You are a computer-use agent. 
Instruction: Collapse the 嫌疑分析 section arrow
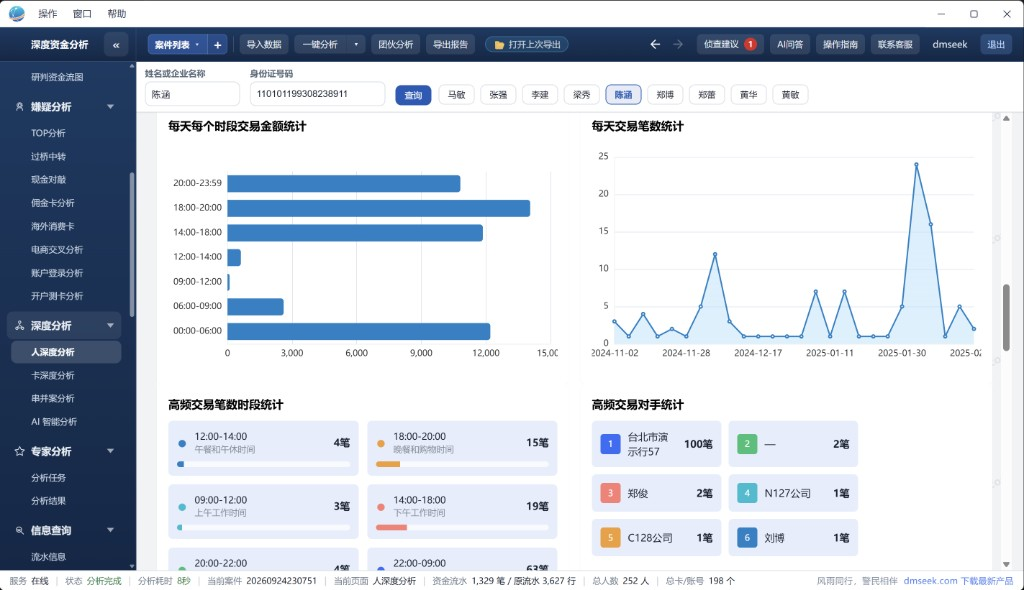point(110,107)
